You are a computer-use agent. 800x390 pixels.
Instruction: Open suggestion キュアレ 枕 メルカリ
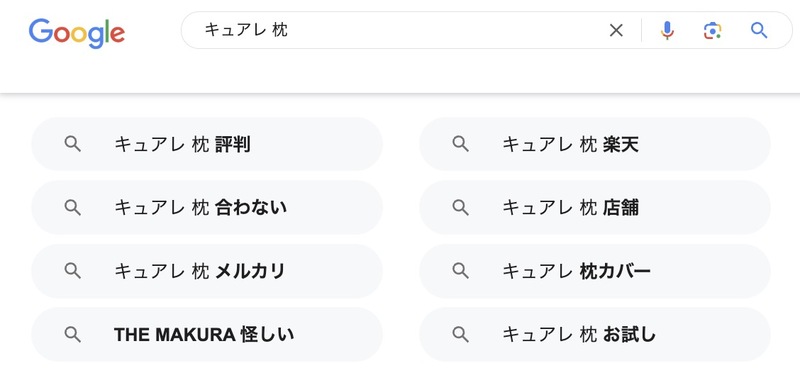(x=207, y=271)
